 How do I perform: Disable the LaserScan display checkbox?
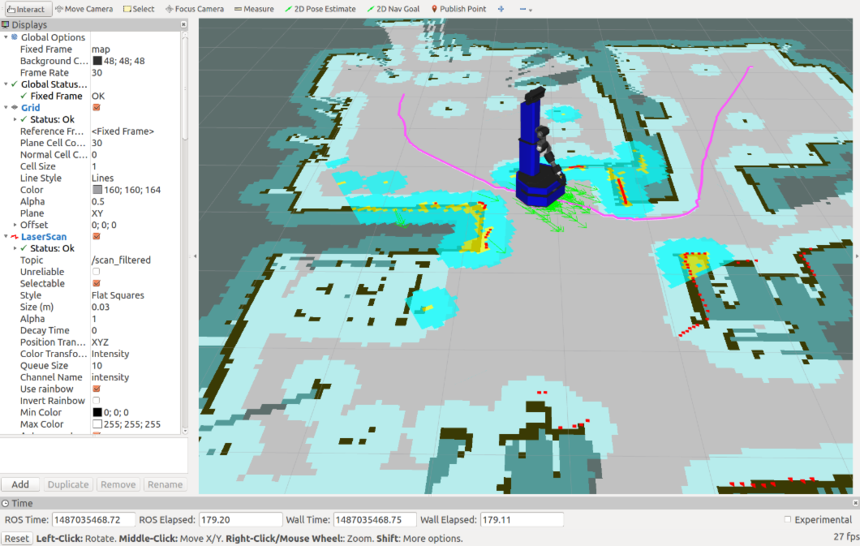pos(97,237)
